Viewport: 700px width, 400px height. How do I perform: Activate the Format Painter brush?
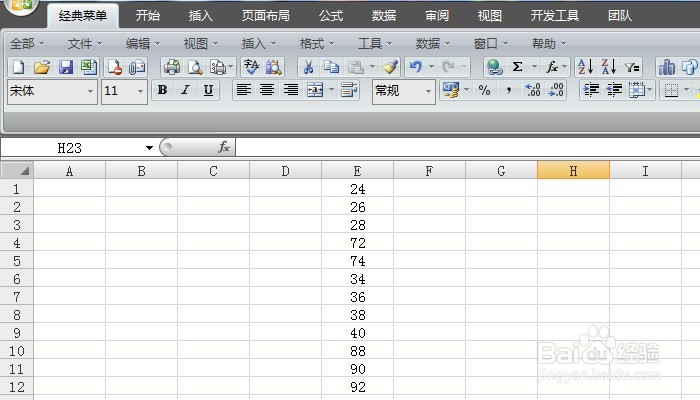390,67
